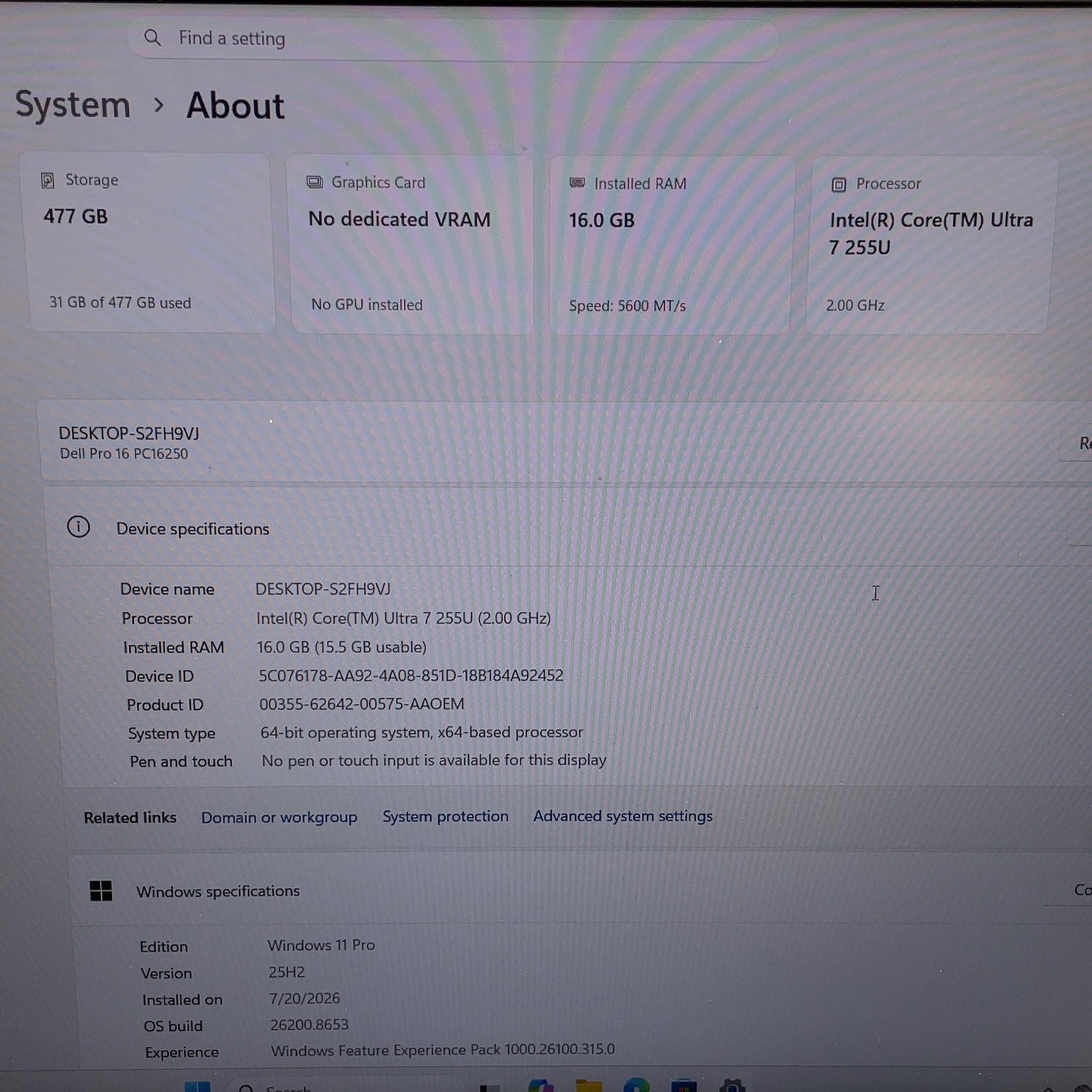Image resolution: width=1092 pixels, height=1092 pixels.
Task: Click the '64-bit operating system' system type value
Action: tap(422, 732)
